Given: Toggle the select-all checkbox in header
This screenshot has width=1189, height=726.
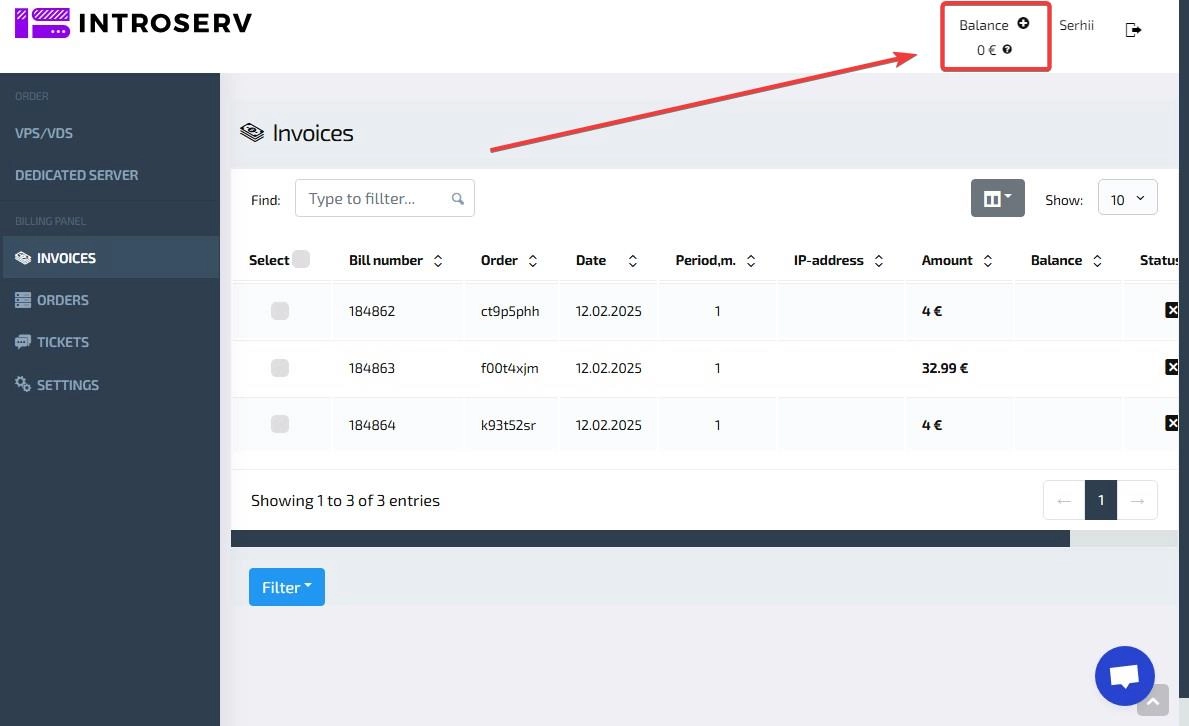Looking at the screenshot, I should coord(301,259).
